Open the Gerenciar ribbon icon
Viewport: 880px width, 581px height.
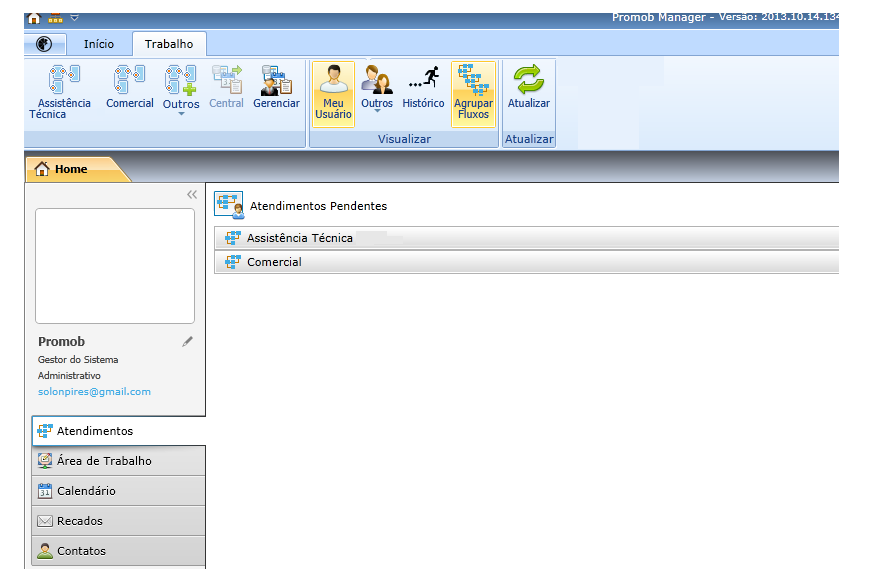276,88
